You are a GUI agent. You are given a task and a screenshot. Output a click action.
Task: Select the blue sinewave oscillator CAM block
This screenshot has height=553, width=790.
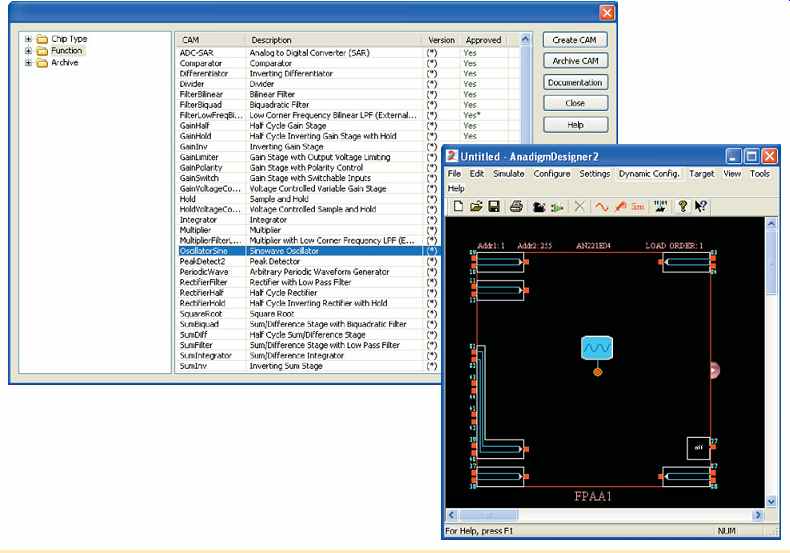597,348
